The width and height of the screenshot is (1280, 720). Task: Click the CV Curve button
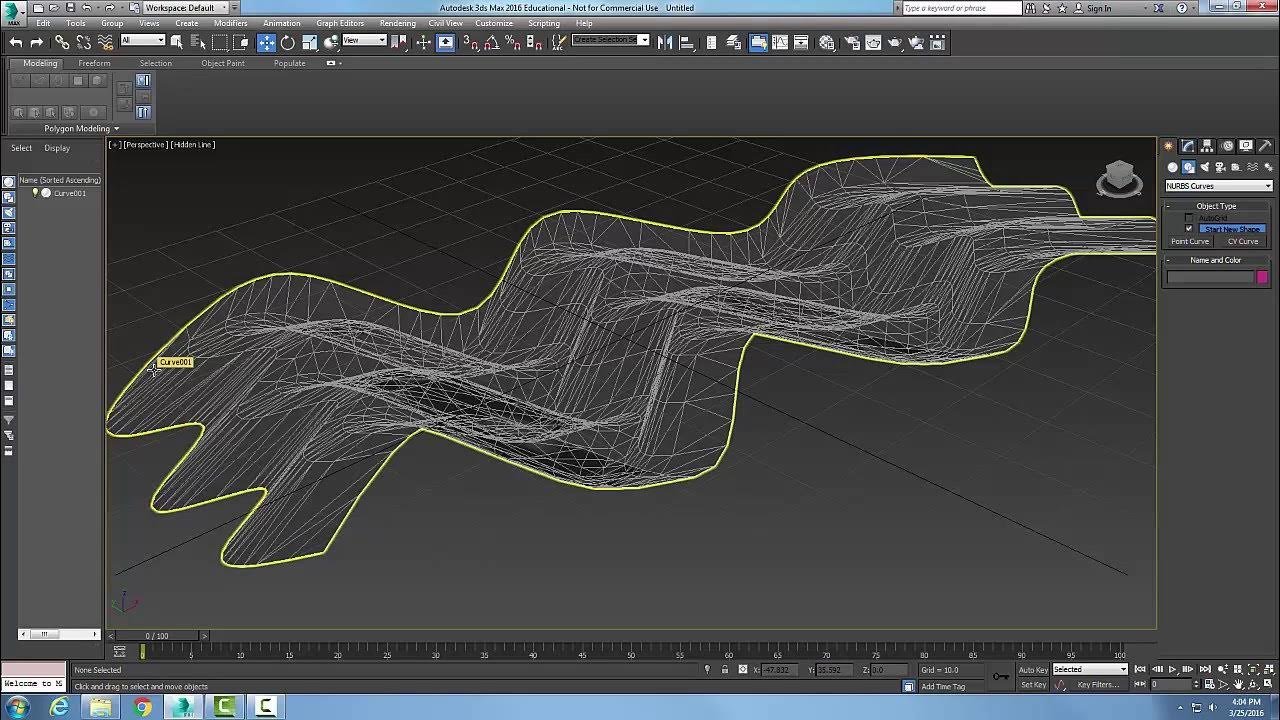coord(1243,241)
